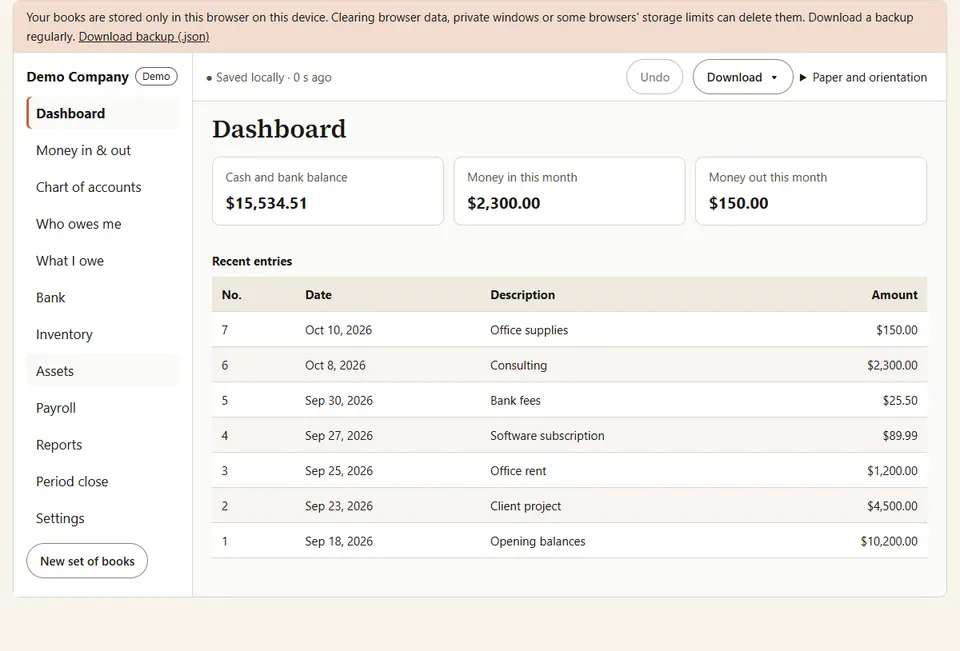Open the Dashboard sidebar item
Image resolution: width=960 pixels, height=651 pixels.
pos(103,113)
